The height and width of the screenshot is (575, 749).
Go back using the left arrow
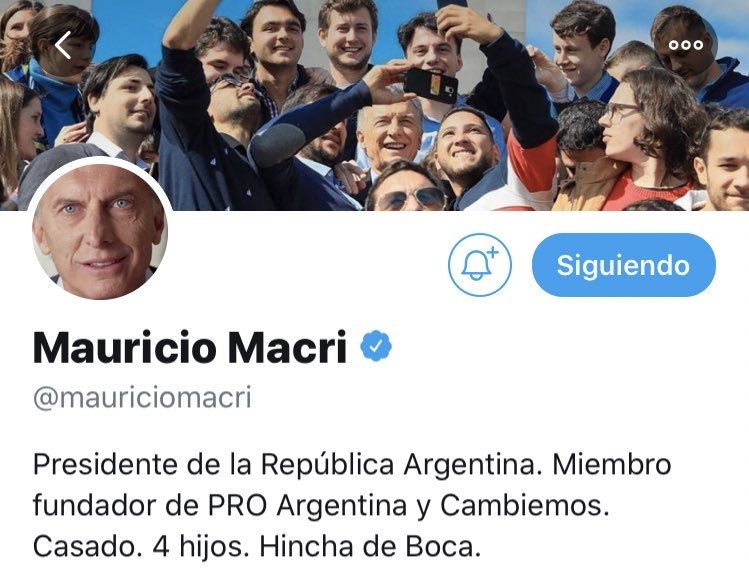pos(64,45)
